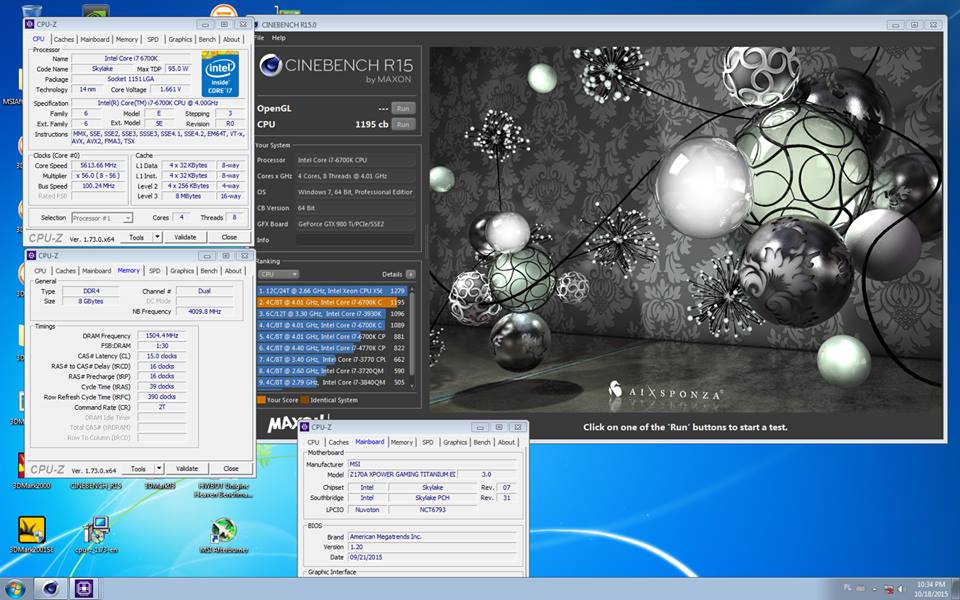This screenshot has height=600, width=960.
Task: Open Tools dropdown arrow in CPU tab window
Action: click(x=157, y=237)
